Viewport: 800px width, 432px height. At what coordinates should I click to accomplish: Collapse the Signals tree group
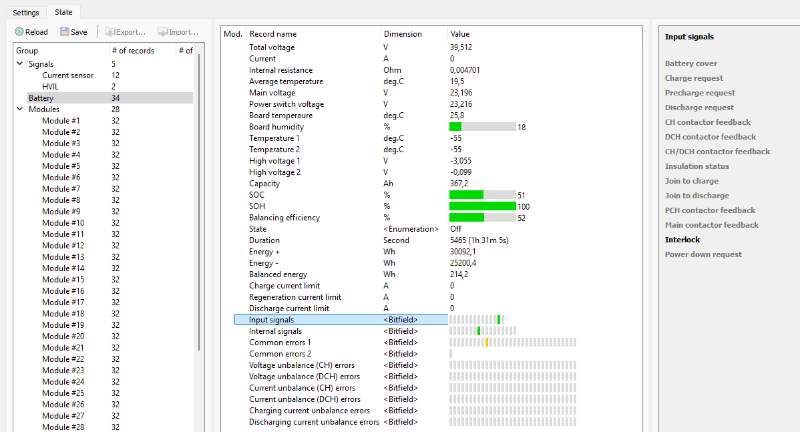(x=20, y=64)
